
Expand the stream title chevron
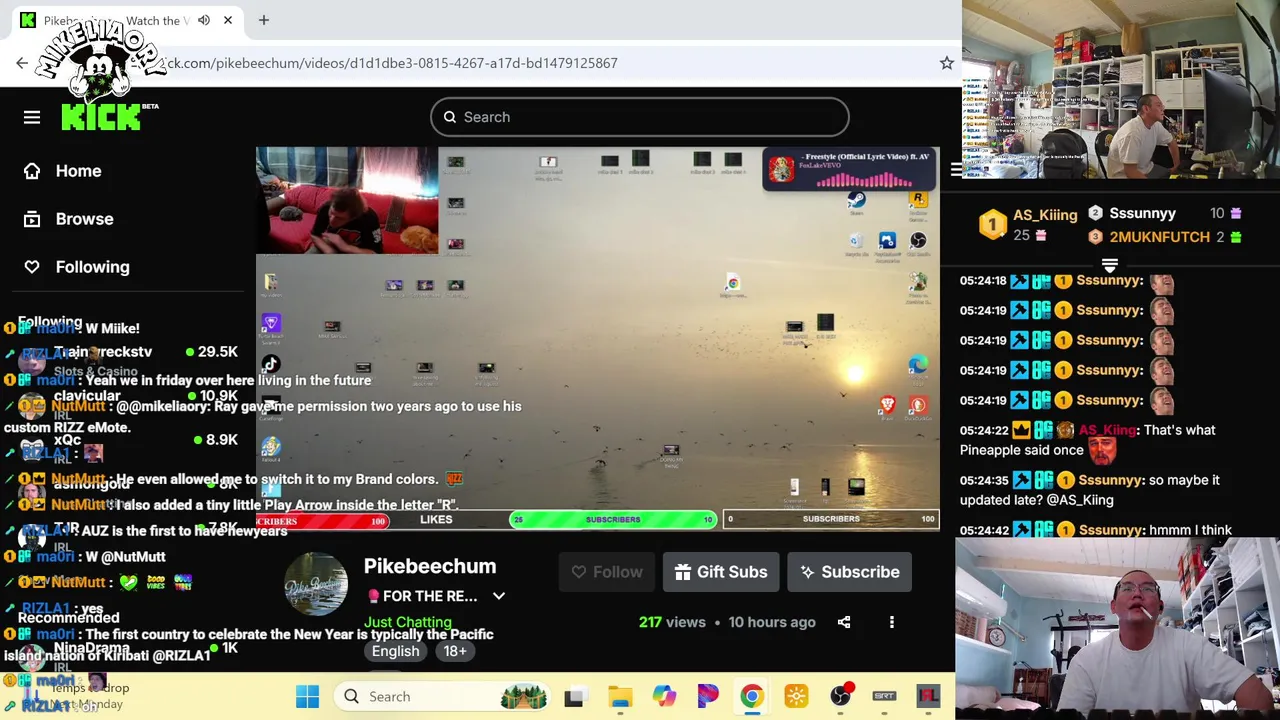pyautogui.click(x=498, y=596)
